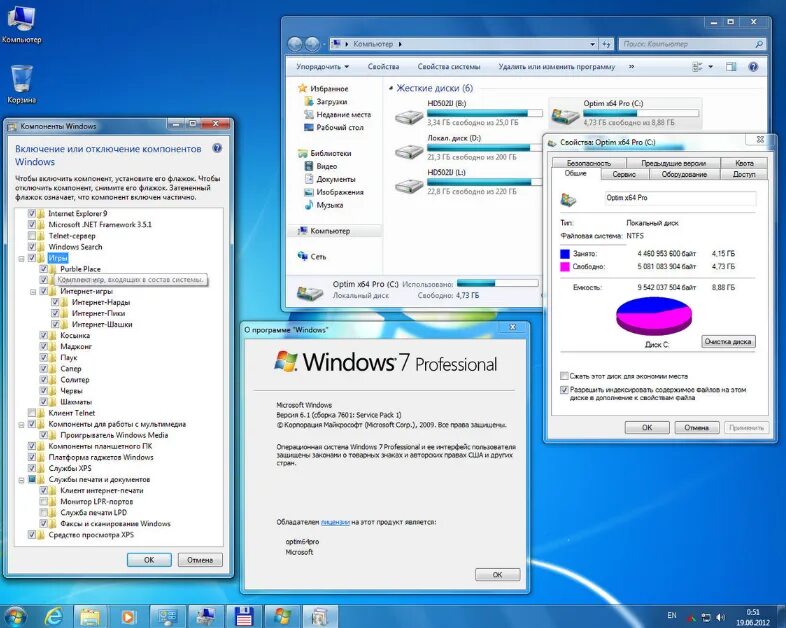Select the Локал. диск (D:) drive icon
Image resolution: width=786 pixels, height=628 pixels.
pos(409,151)
